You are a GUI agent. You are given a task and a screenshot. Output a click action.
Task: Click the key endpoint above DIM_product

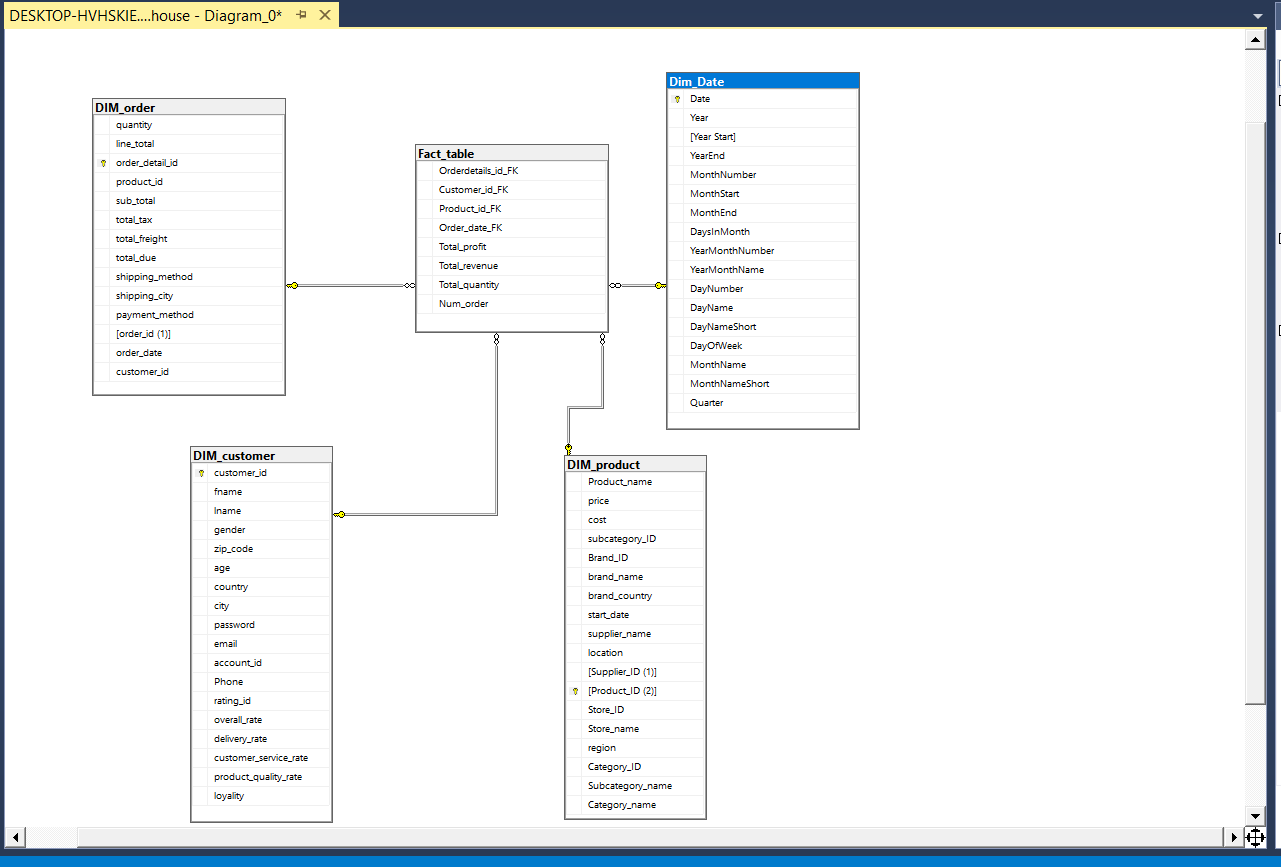[568, 449]
